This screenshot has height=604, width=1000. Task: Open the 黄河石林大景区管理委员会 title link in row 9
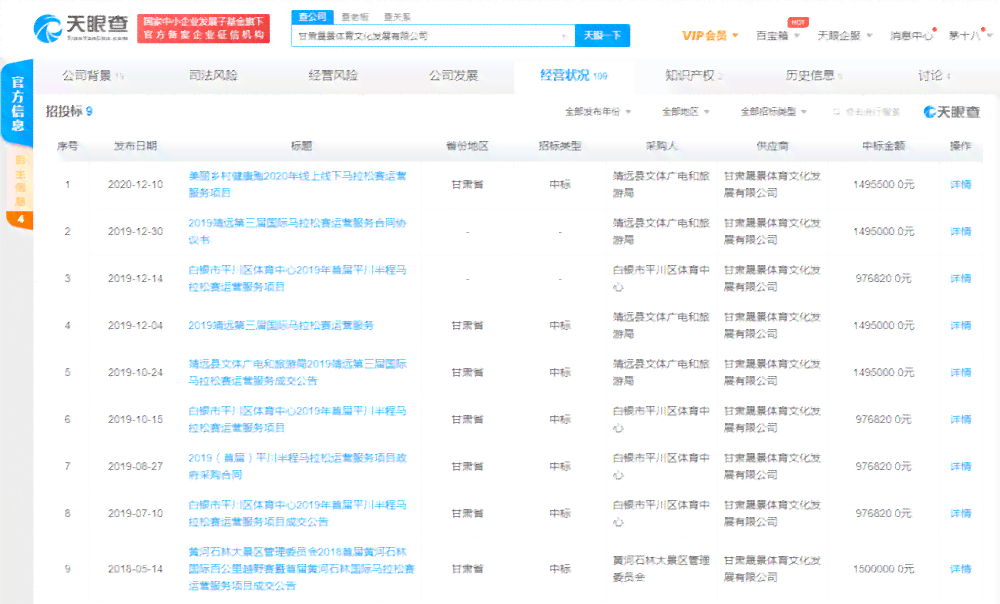301,568
